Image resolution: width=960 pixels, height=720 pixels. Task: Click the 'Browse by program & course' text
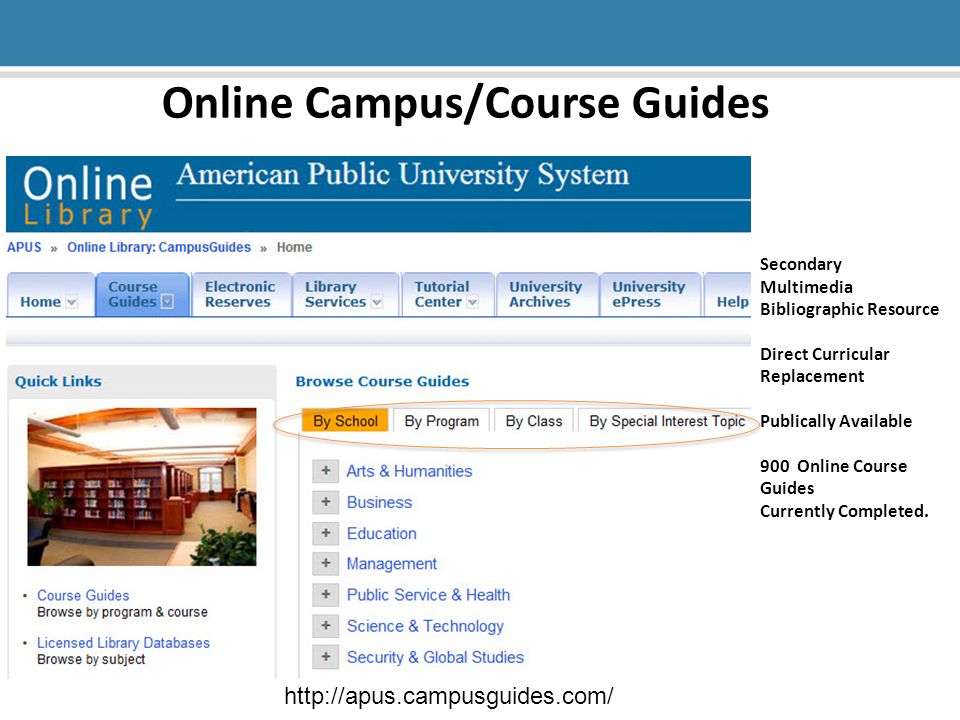tap(122, 612)
